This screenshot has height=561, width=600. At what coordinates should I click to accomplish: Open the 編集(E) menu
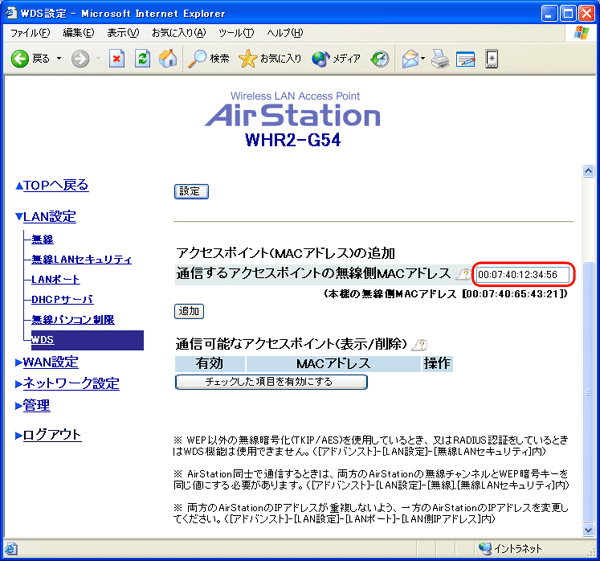(x=78, y=33)
